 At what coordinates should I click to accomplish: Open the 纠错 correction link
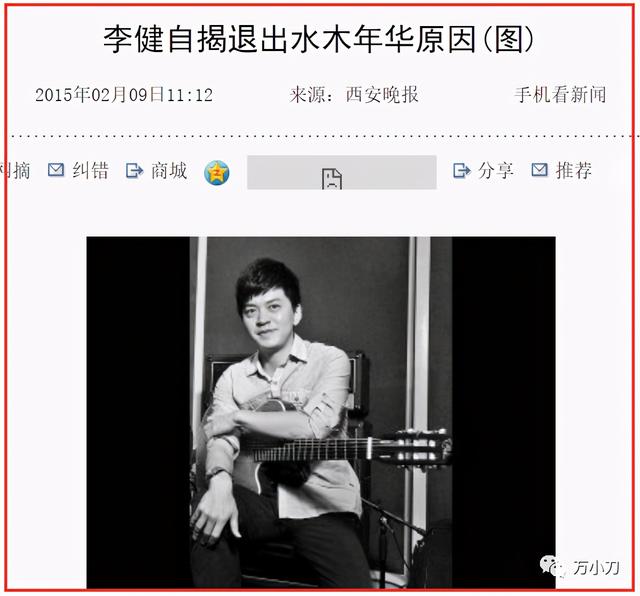click(x=91, y=171)
